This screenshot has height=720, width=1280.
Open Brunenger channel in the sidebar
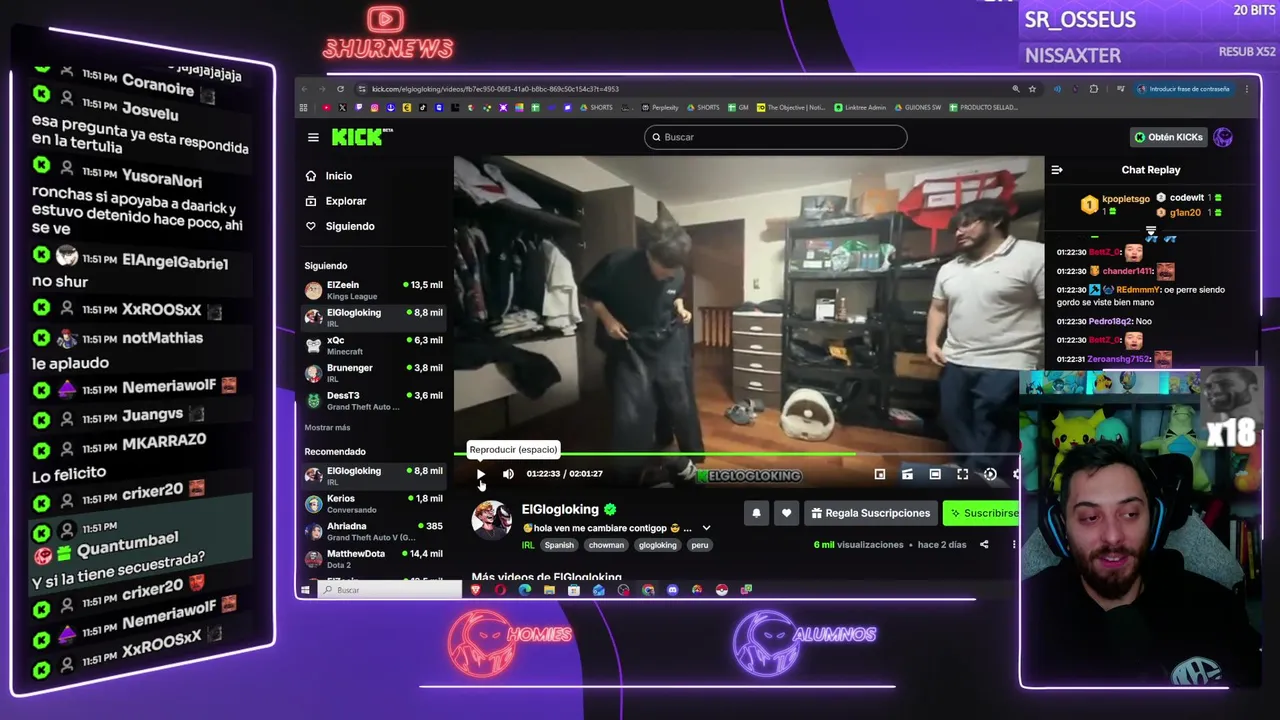click(x=373, y=372)
